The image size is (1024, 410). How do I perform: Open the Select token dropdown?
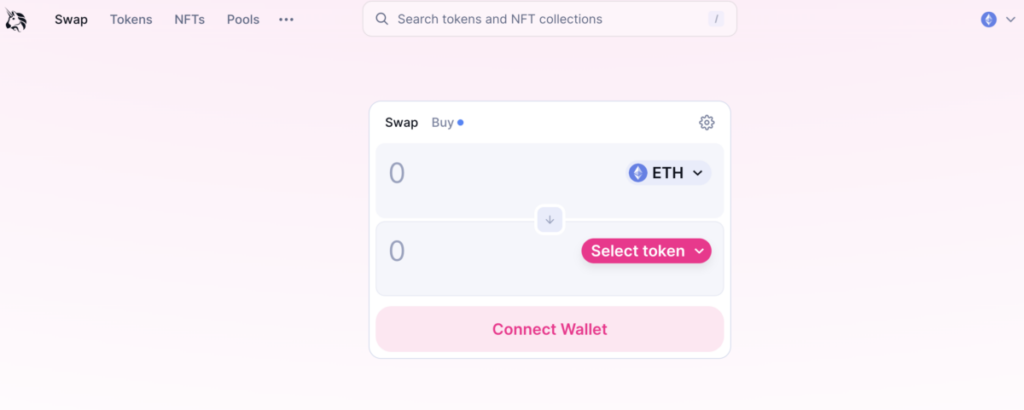(646, 251)
